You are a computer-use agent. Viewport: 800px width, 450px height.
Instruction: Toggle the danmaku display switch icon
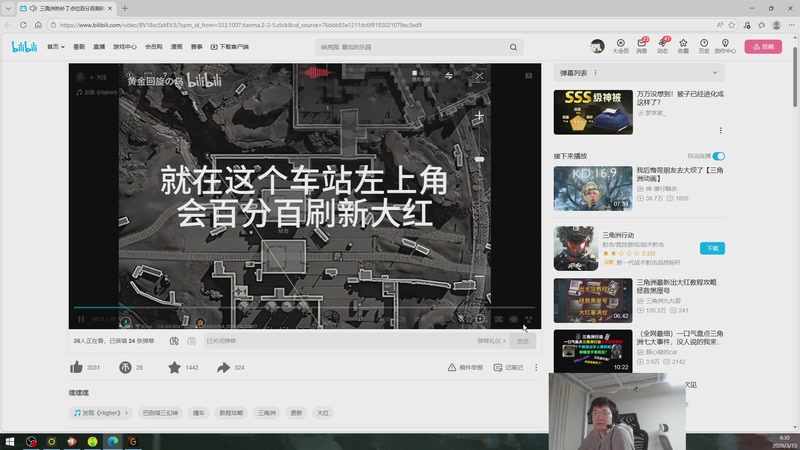[x=174, y=341]
